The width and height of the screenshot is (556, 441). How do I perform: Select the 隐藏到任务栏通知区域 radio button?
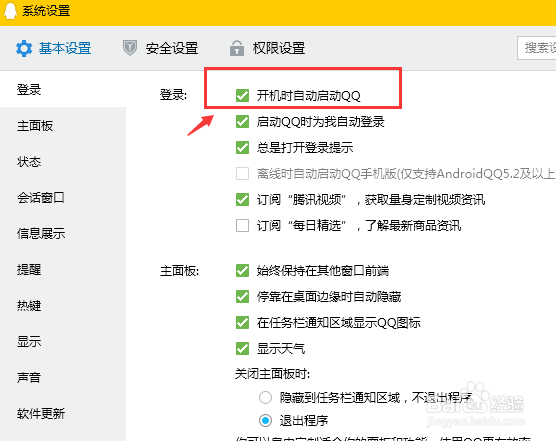[265, 397]
